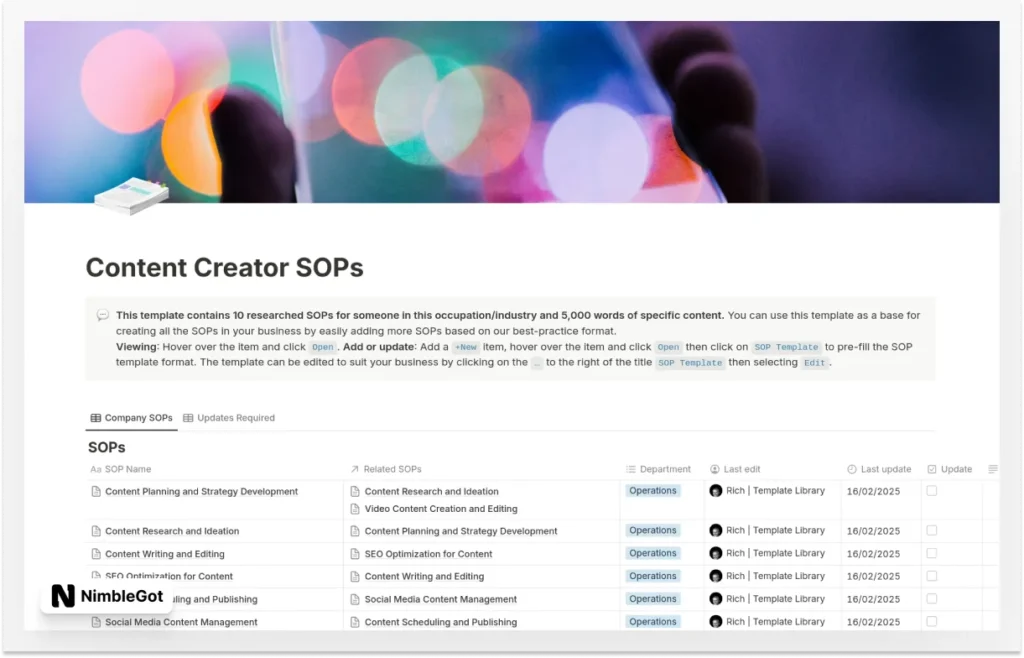The image size is (1024, 658).
Task: Click the callout speech bubble icon
Action: (x=102, y=315)
